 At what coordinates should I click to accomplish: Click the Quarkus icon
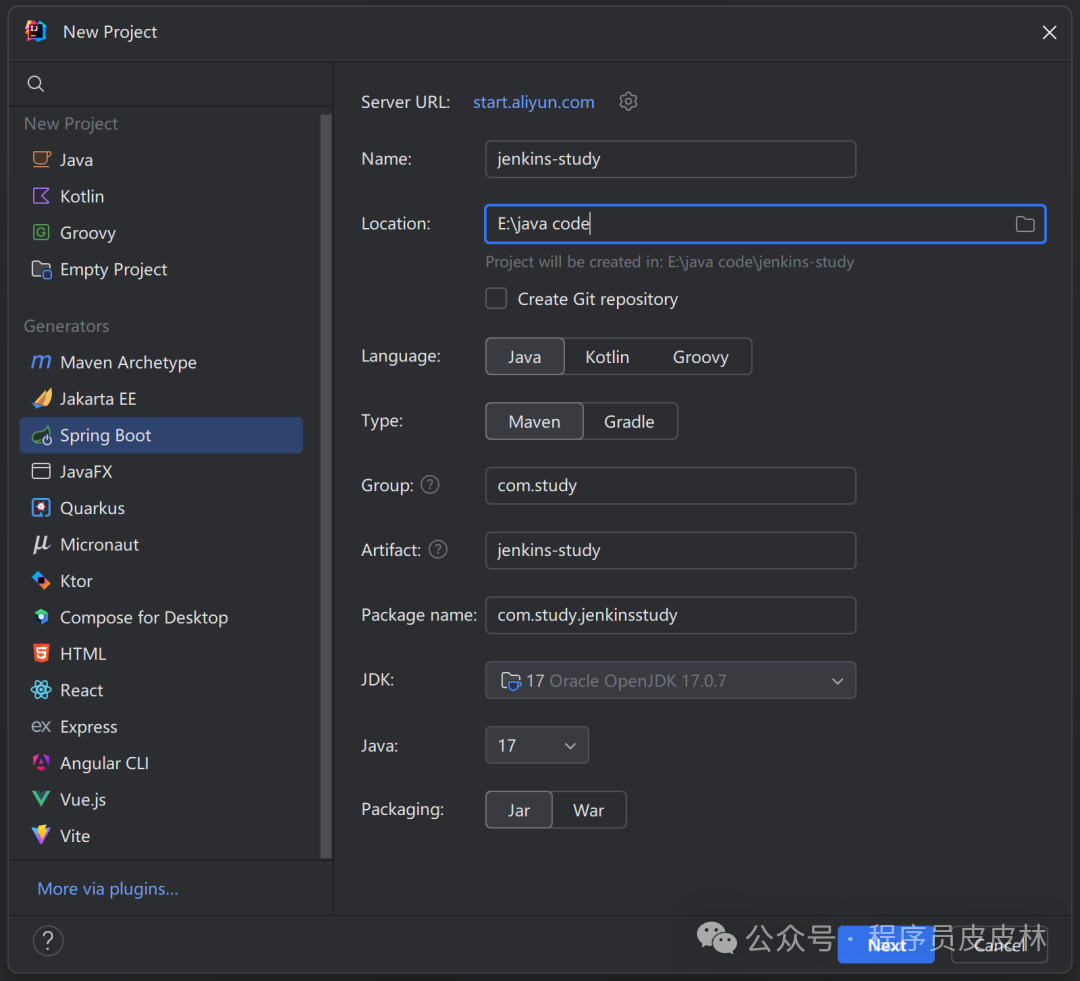(x=41, y=508)
